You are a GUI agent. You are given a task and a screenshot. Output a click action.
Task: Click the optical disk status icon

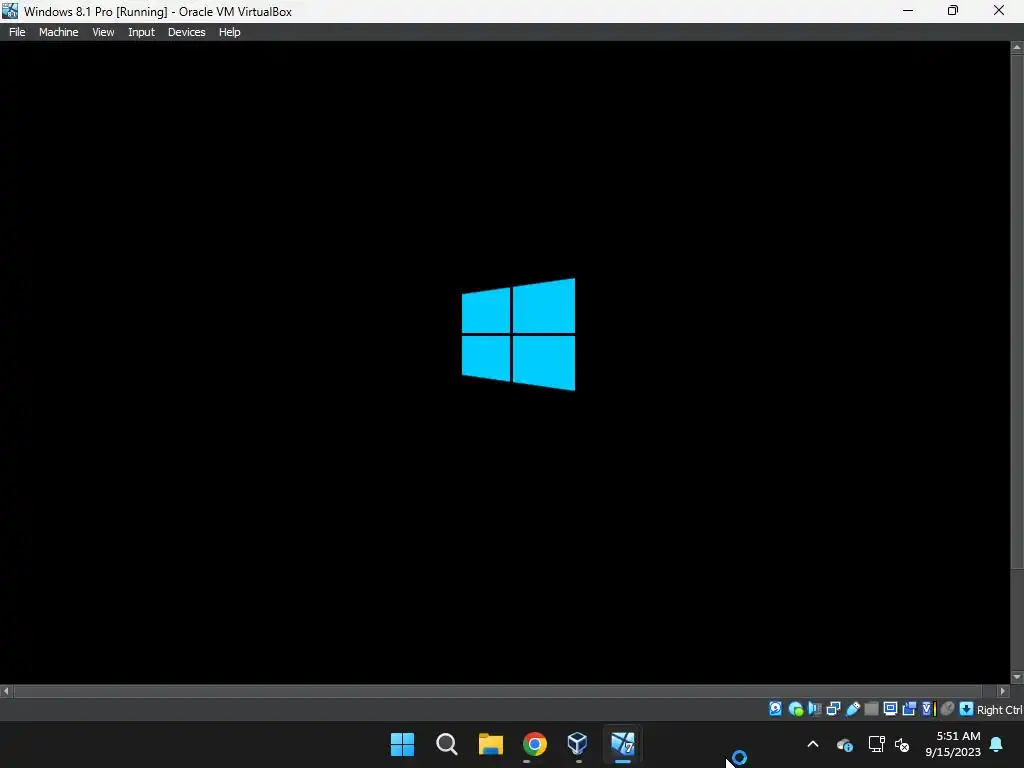click(x=795, y=709)
